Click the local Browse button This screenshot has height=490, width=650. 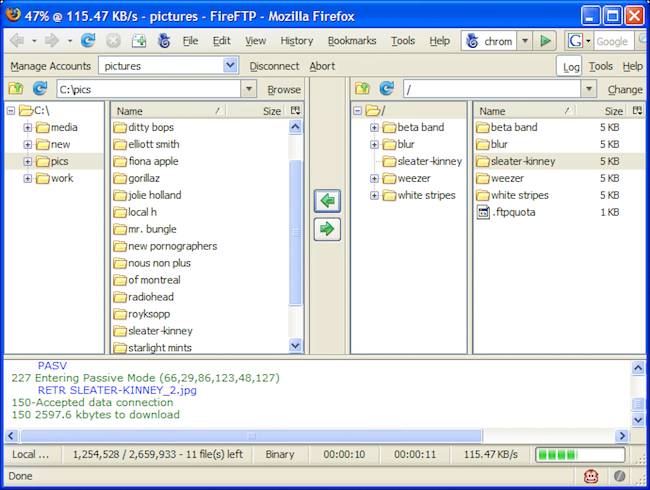tap(284, 89)
